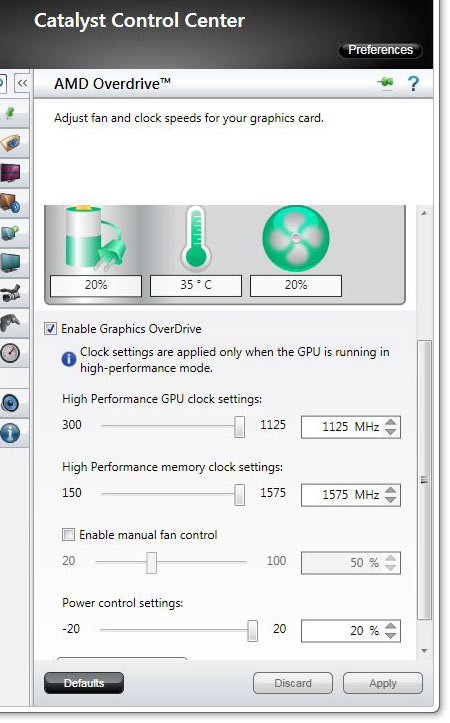Select the performance gauge sidebar icon
This screenshot has width=450, height=723.
point(10,353)
